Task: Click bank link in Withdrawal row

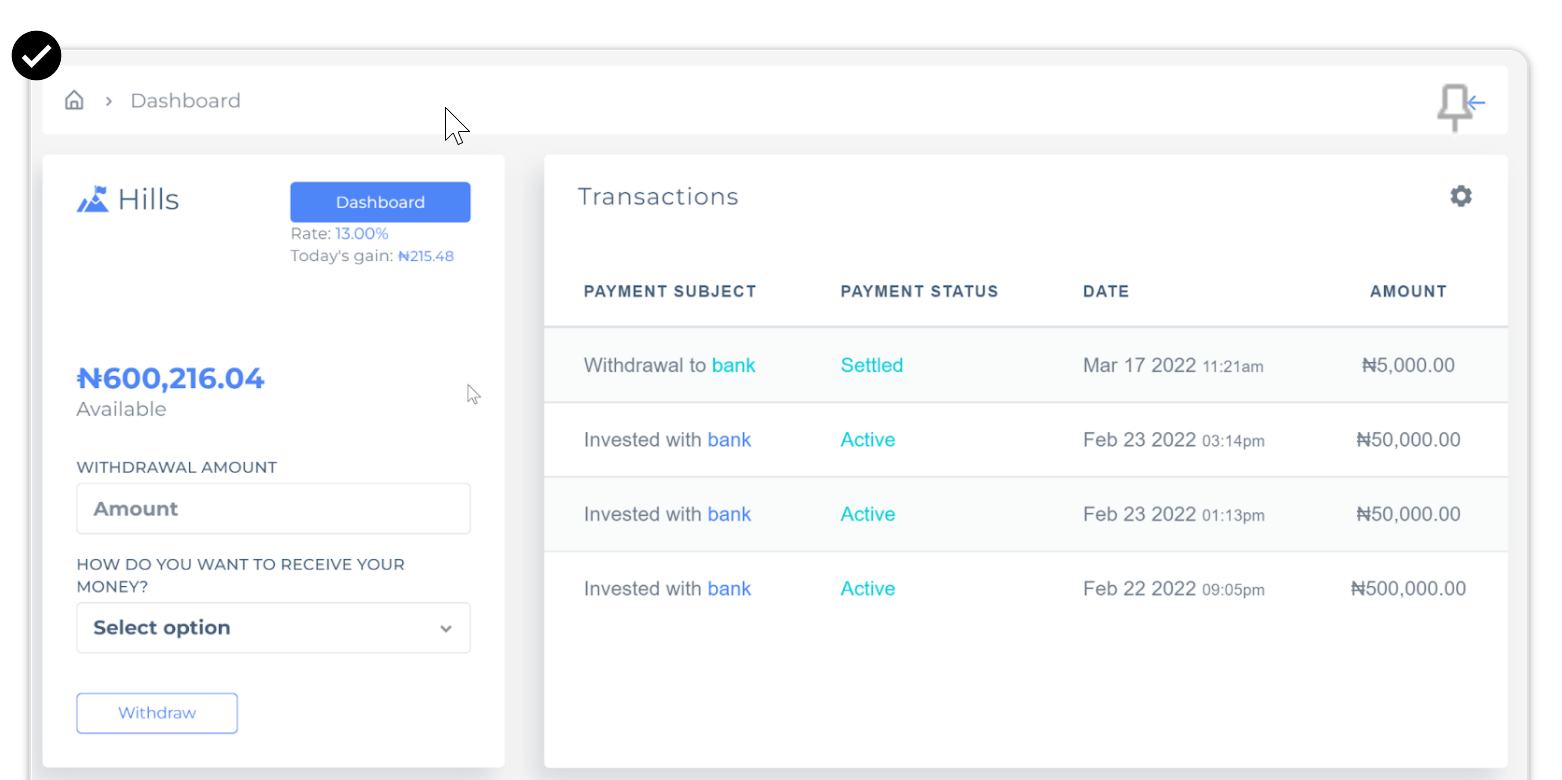Action: tap(734, 365)
